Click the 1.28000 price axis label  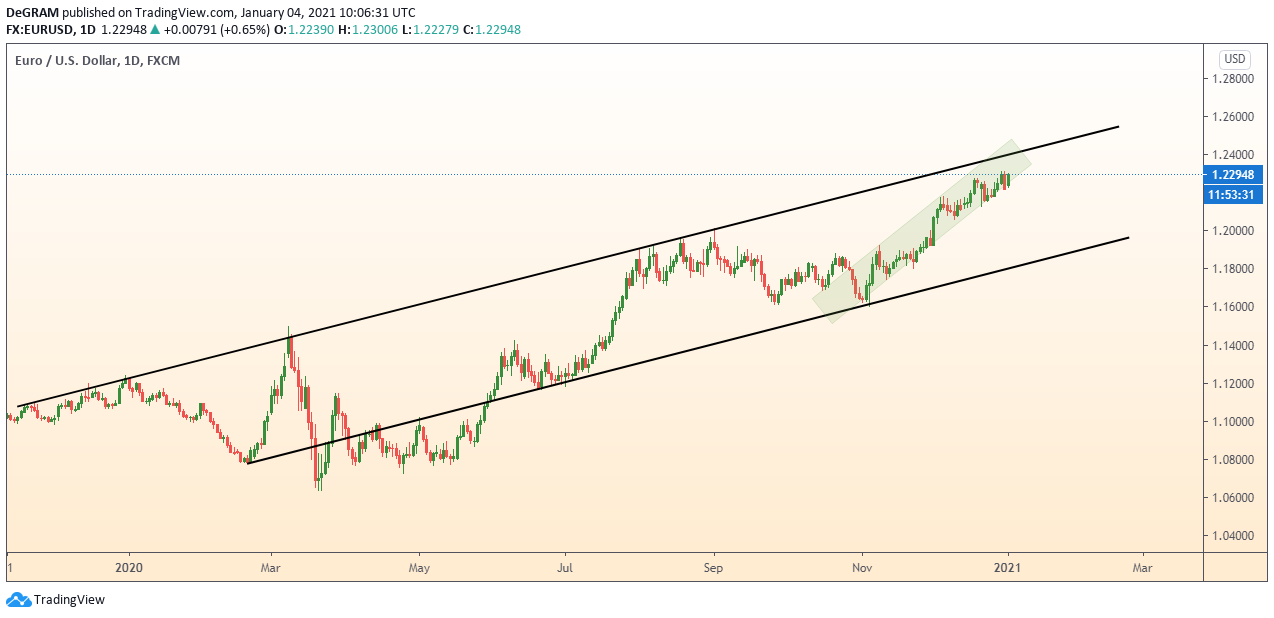tap(1232, 79)
